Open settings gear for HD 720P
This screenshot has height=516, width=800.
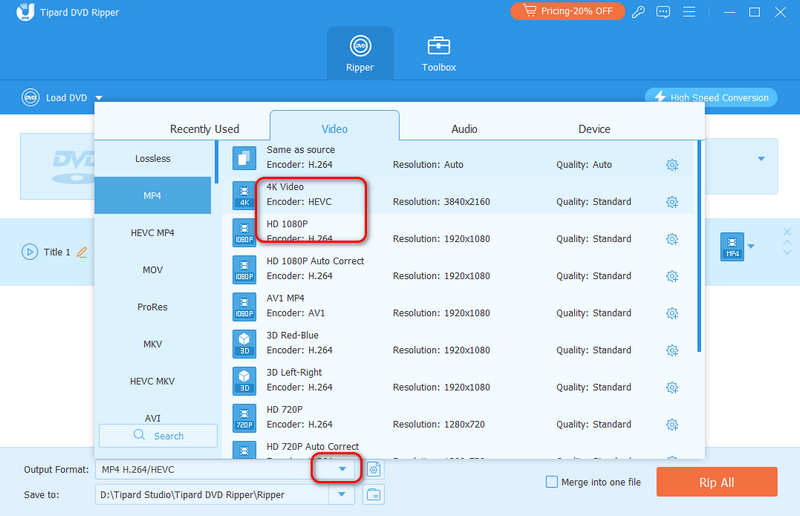tap(672, 425)
